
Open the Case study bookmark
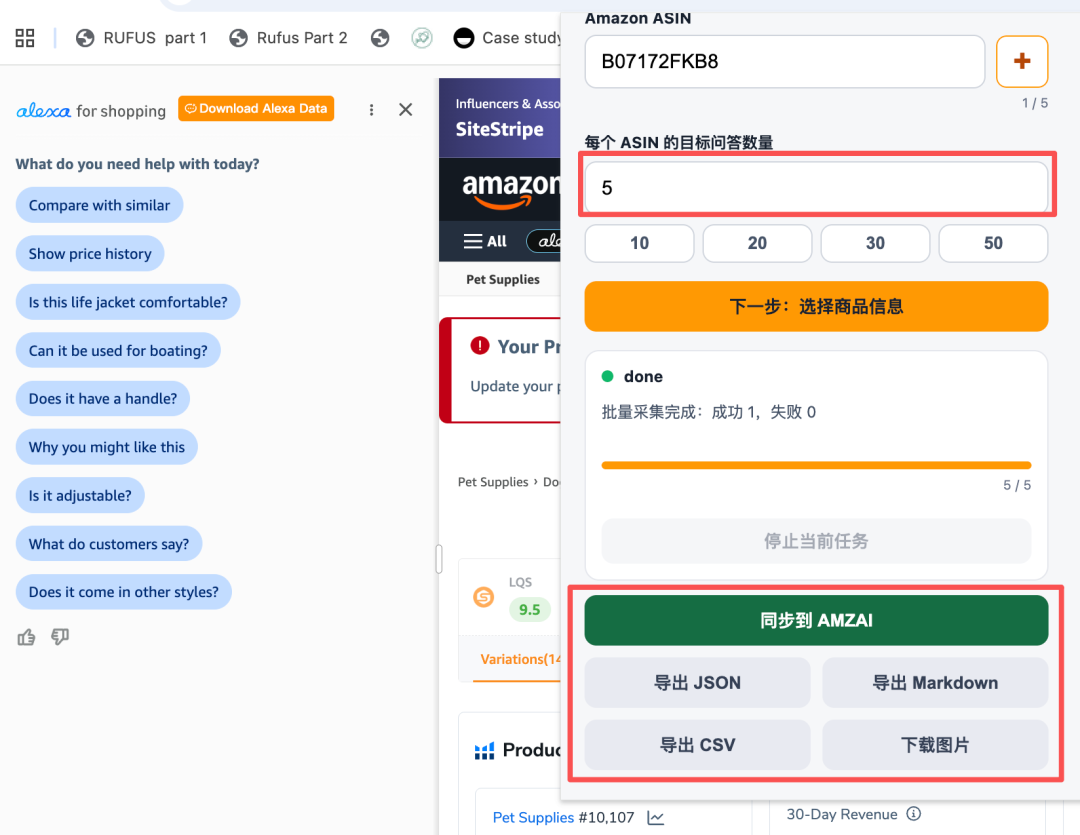[508, 38]
